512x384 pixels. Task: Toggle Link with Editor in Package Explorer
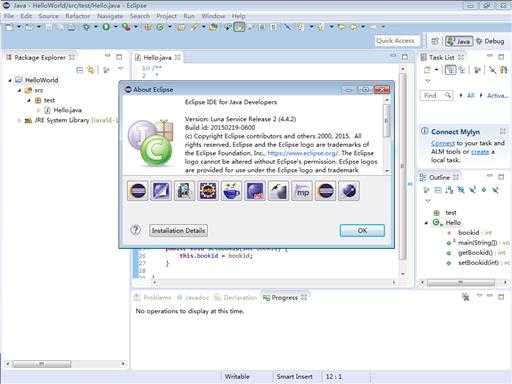click(x=91, y=70)
